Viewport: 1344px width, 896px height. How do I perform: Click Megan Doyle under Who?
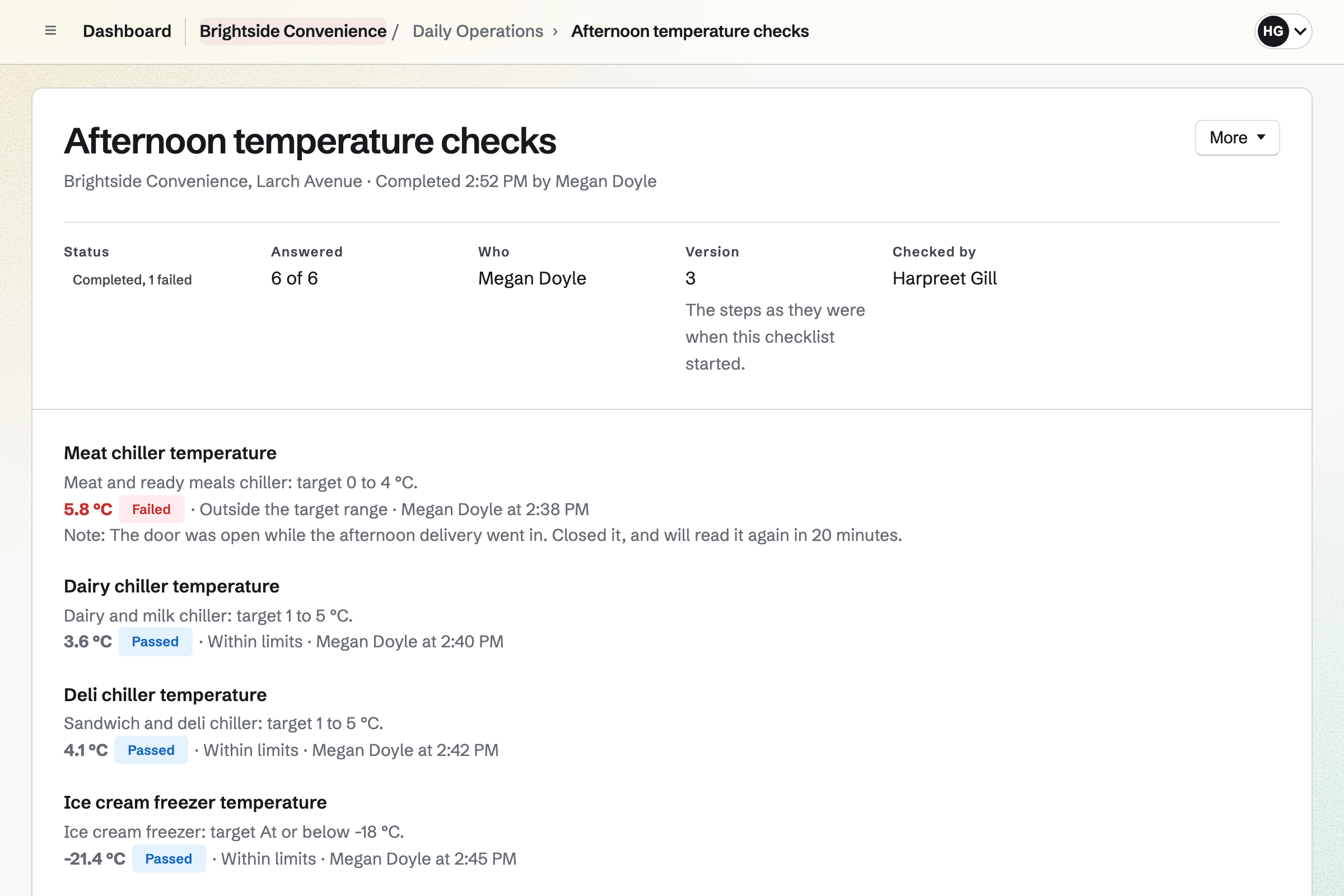532,278
